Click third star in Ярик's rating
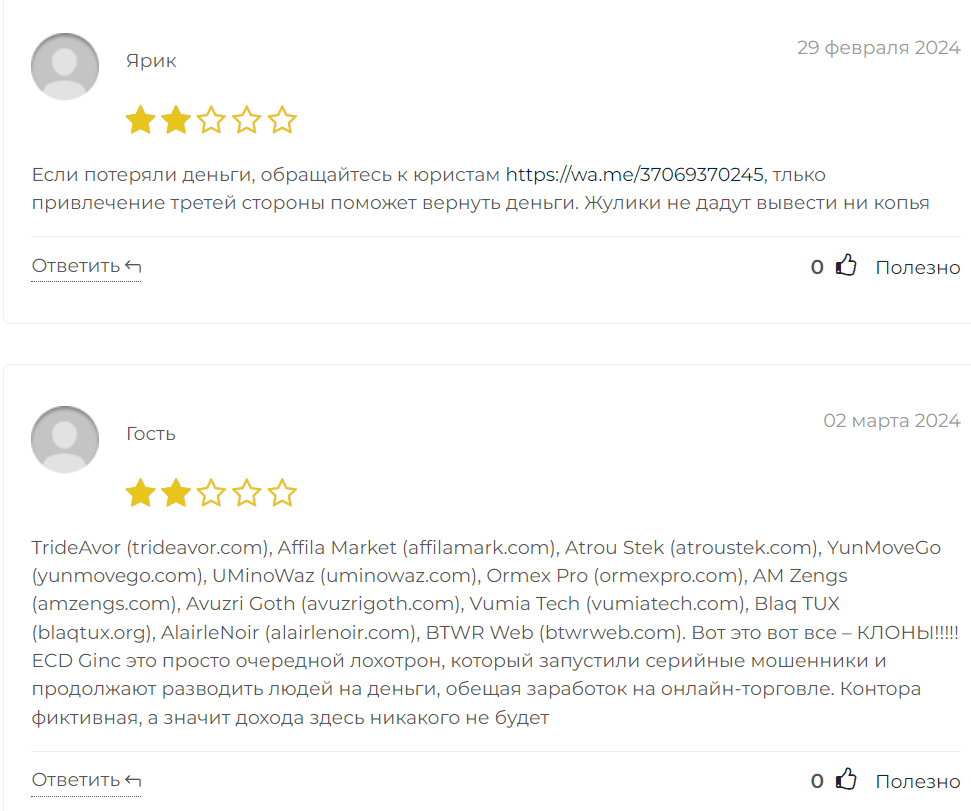The height and width of the screenshot is (811, 971). tap(211, 119)
